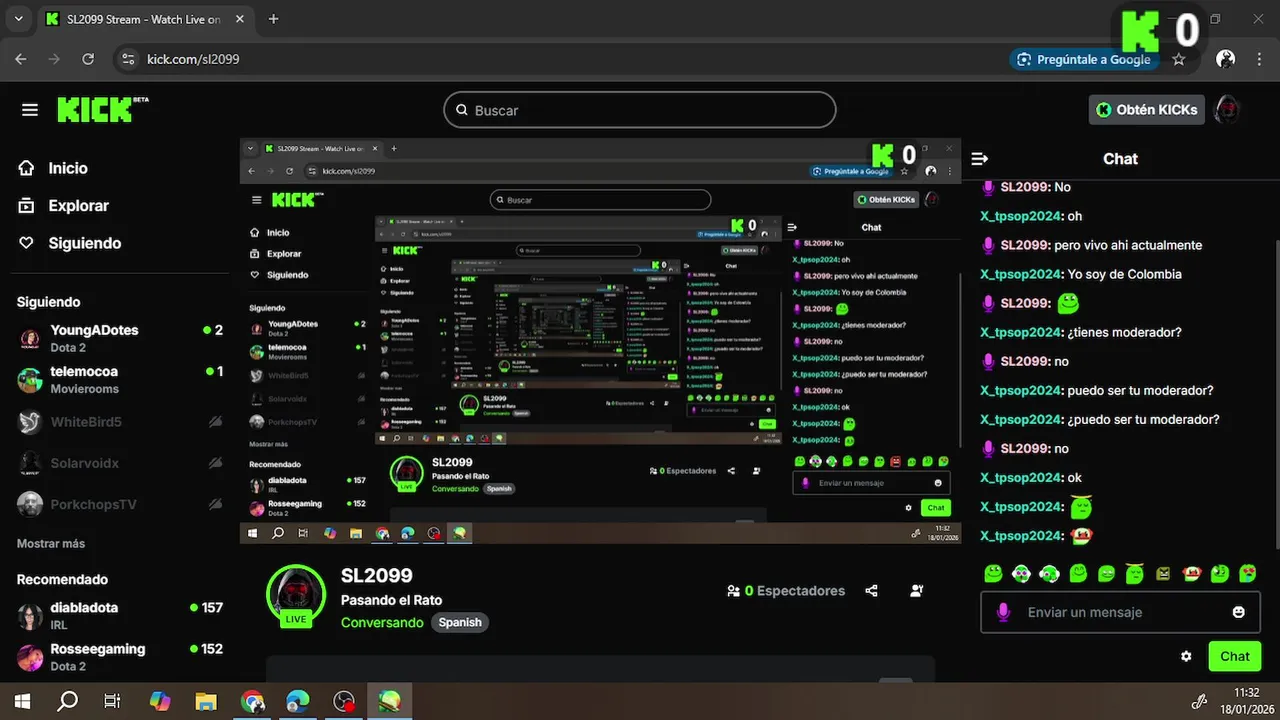This screenshot has height=720, width=1280.
Task: Pick the angel halo green emote
Action: click(x=1134, y=573)
